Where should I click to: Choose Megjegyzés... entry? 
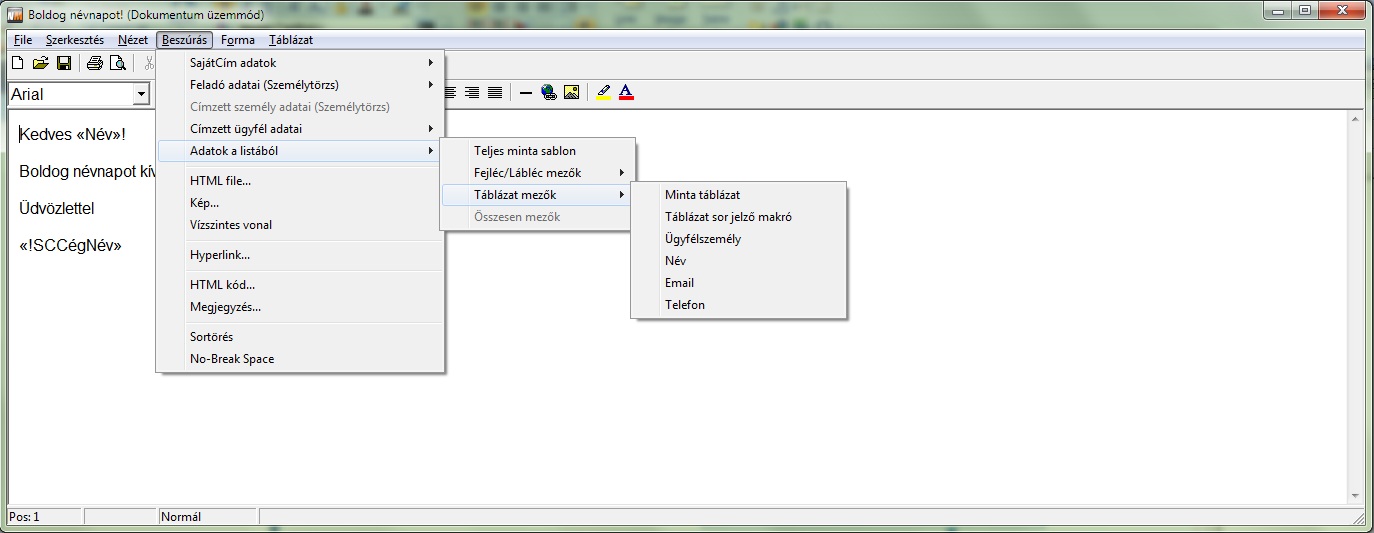click(x=300, y=307)
